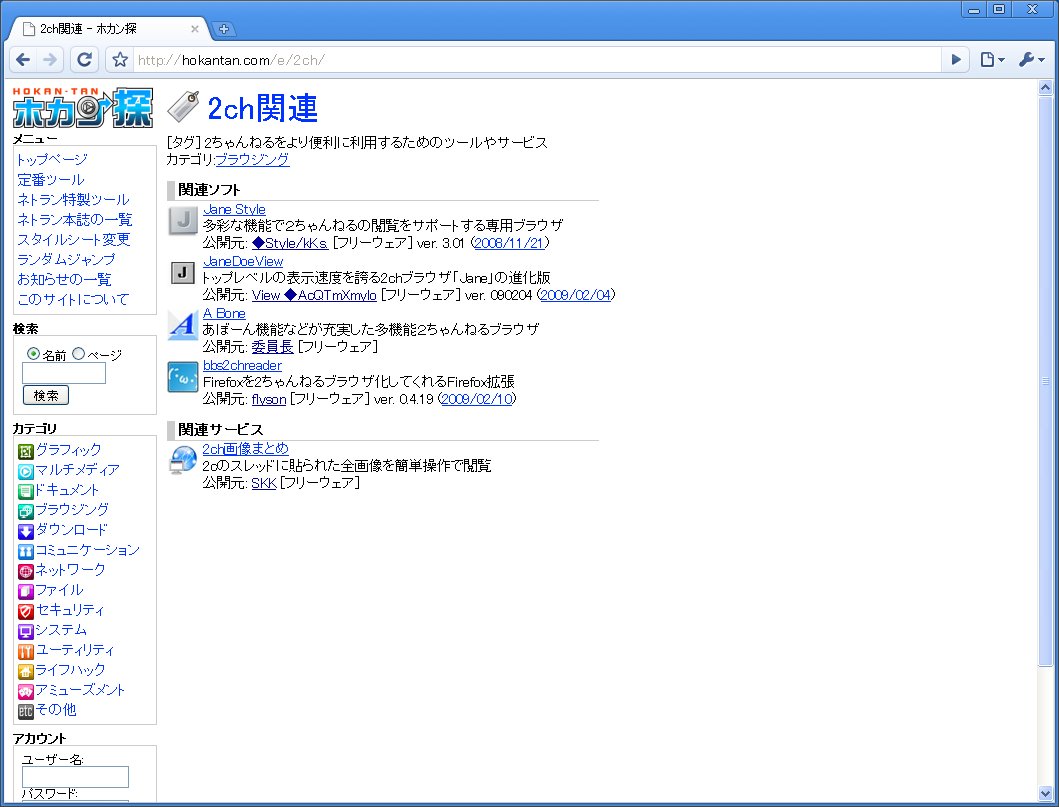The height and width of the screenshot is (807, 1059).
Task: Click the publisher link SKK
Action: [264, 483]
